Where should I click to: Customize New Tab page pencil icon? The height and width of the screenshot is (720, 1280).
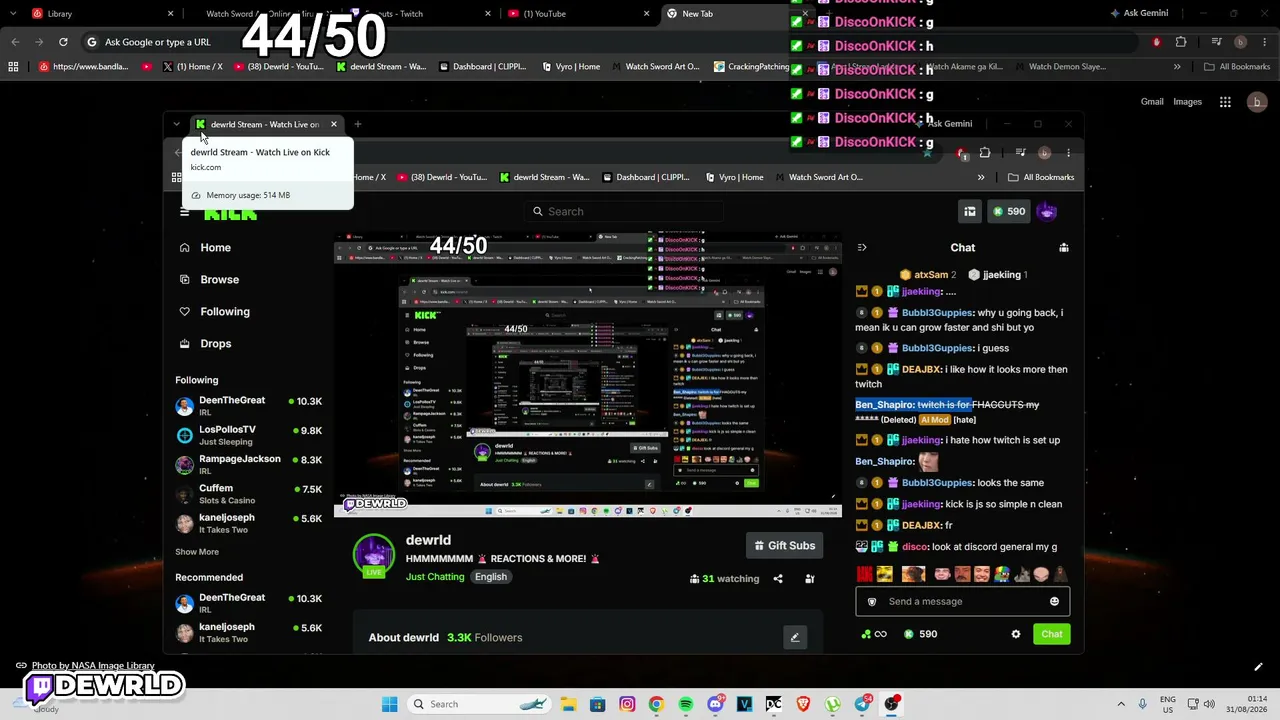tap(1258, 667)
